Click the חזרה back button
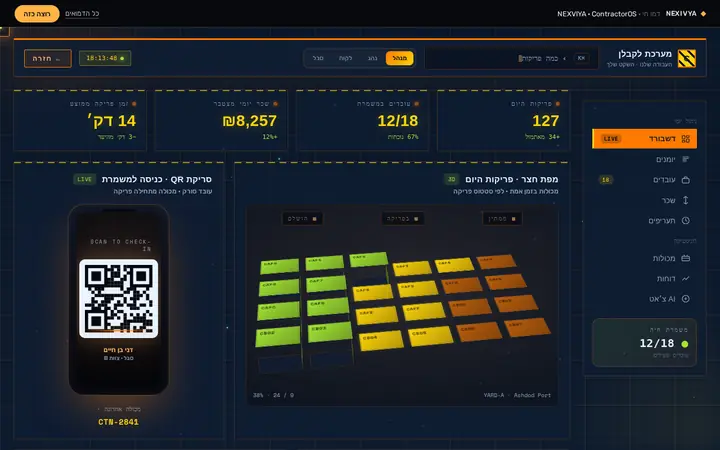This screenshot has height=450, width=720. (48, 58)
